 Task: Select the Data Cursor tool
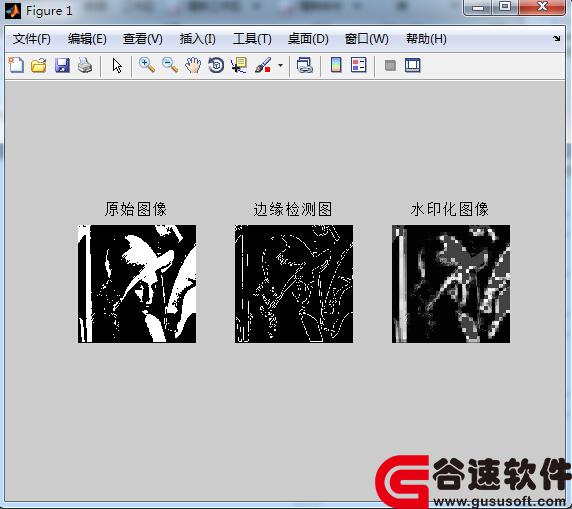tap(239, 66)
